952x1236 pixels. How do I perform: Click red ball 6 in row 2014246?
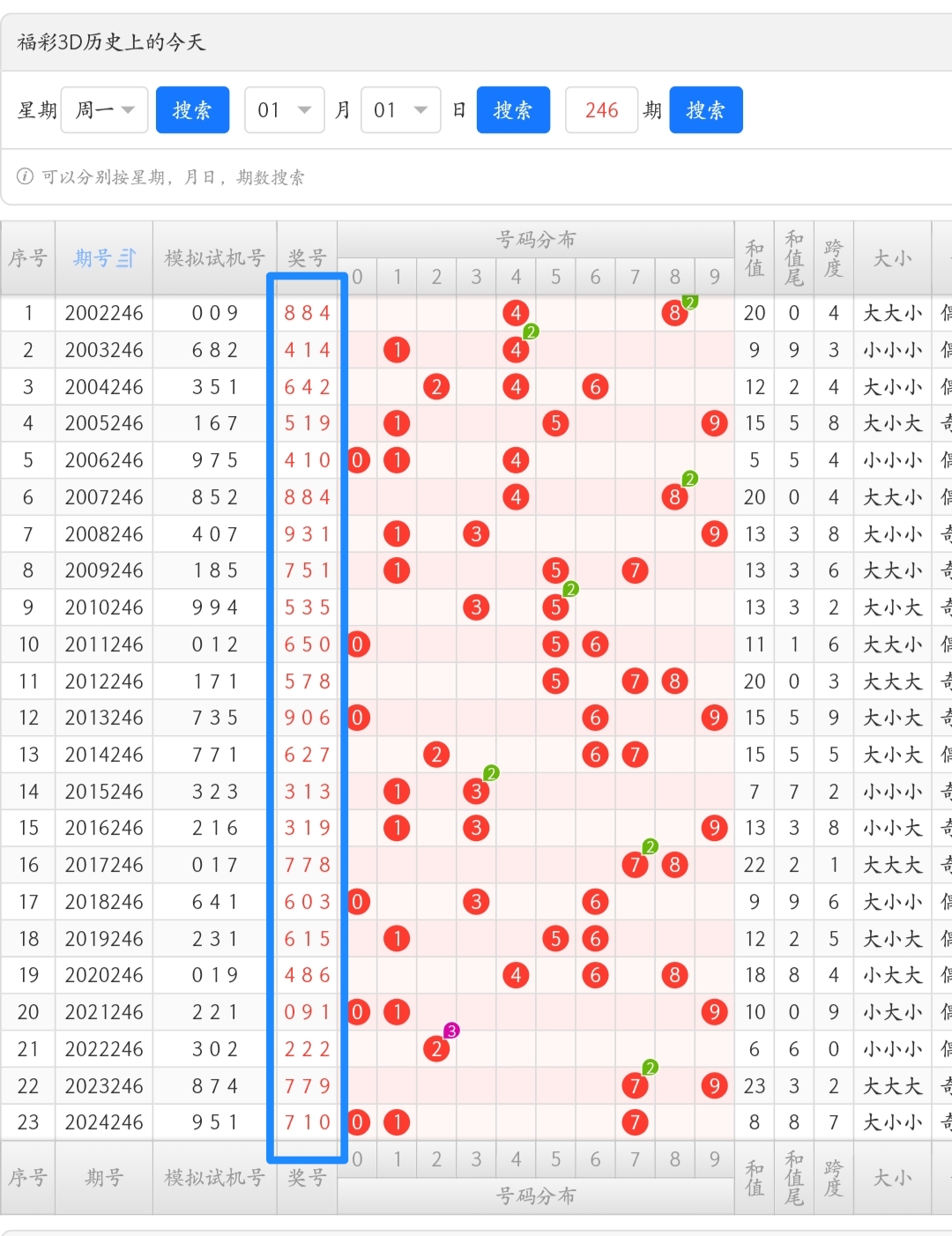coord(595,755)
